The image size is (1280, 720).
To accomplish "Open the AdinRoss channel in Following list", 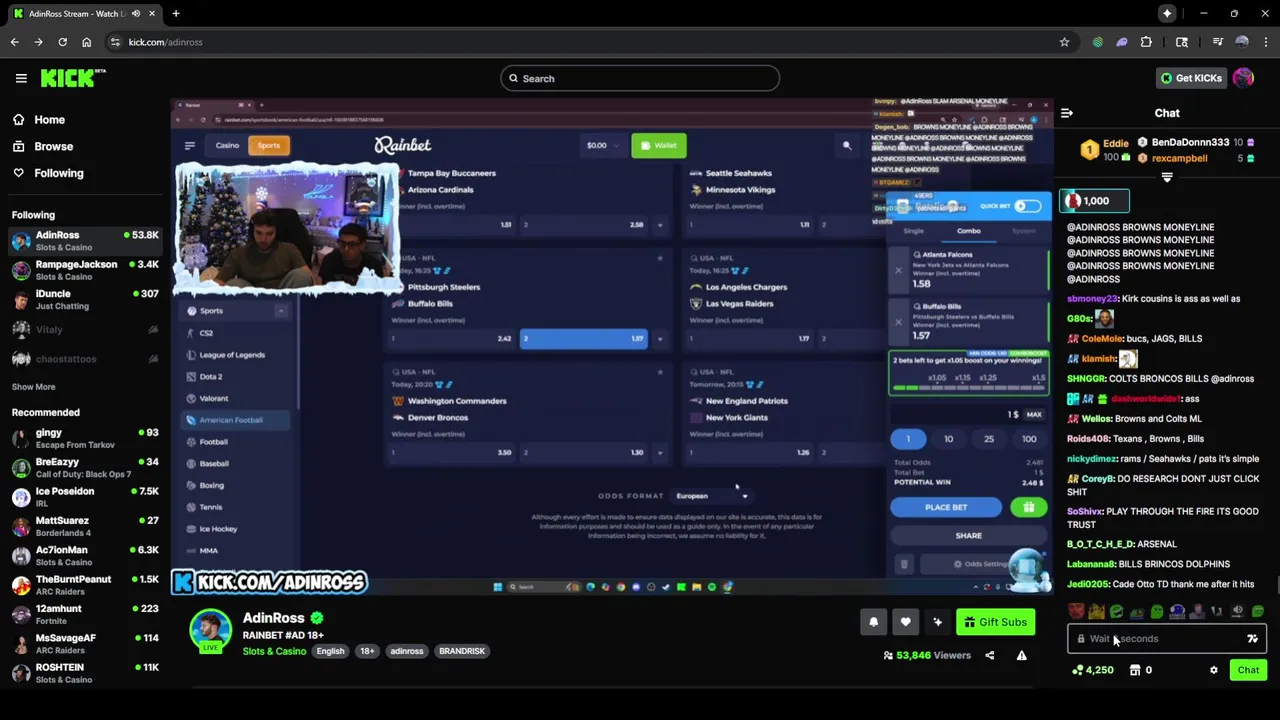I will coord(85,241).
